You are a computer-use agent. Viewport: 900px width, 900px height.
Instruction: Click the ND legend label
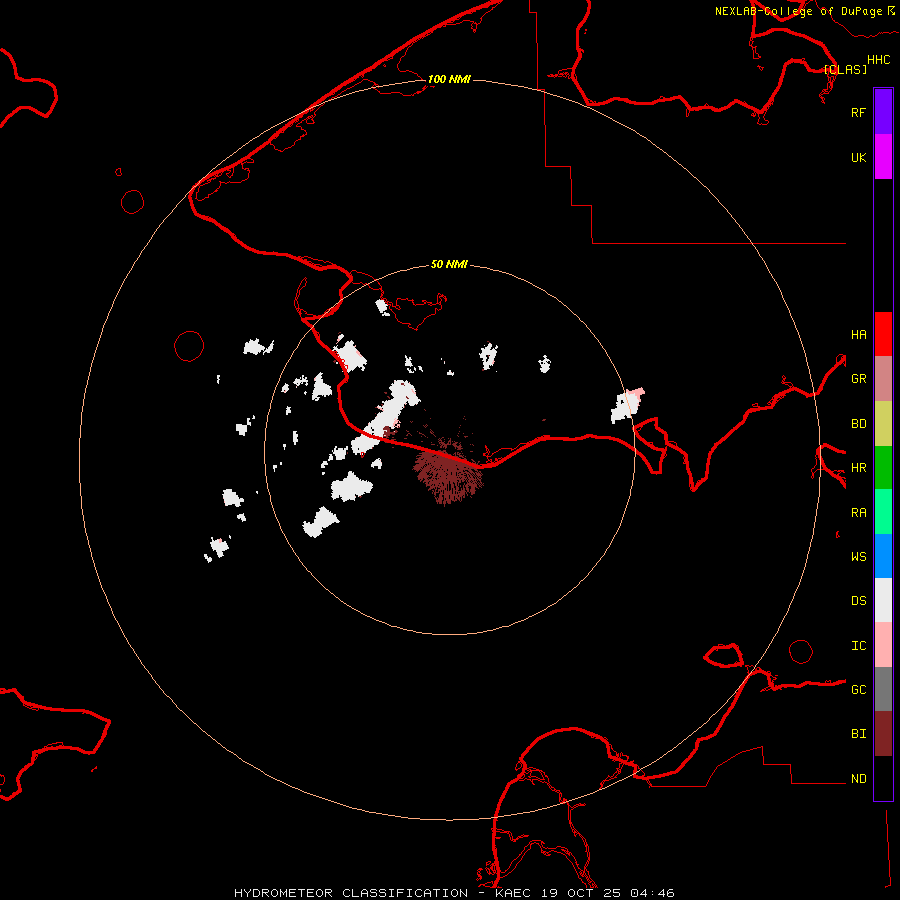point(858,778)
